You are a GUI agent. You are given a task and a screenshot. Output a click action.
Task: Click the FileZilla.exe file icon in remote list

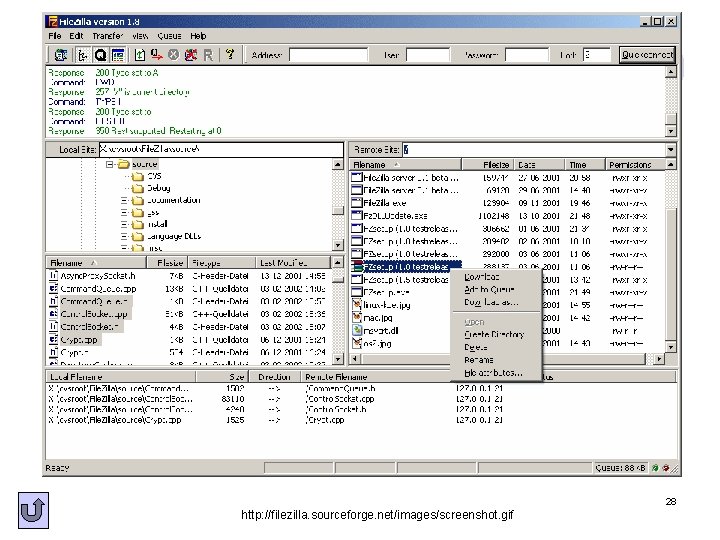[357, 203]
